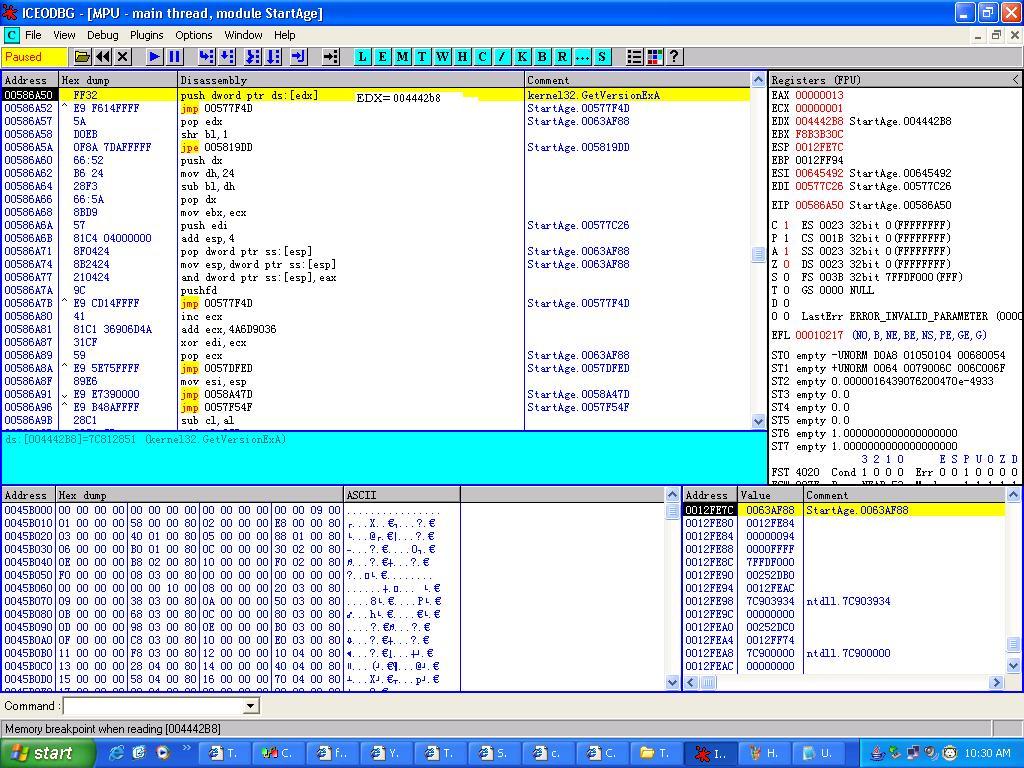Click the system C icon left of File menu

(x=12, y=35)
